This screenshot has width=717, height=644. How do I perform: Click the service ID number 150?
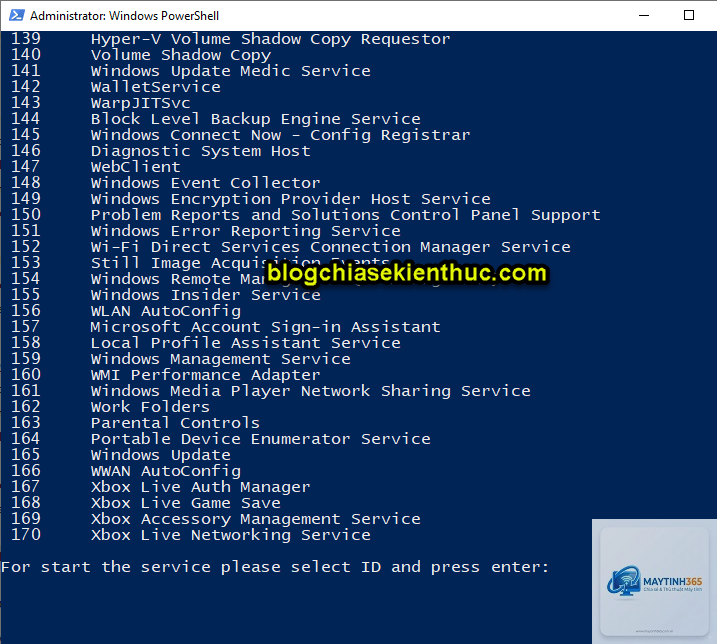click(x=26, y=215)
